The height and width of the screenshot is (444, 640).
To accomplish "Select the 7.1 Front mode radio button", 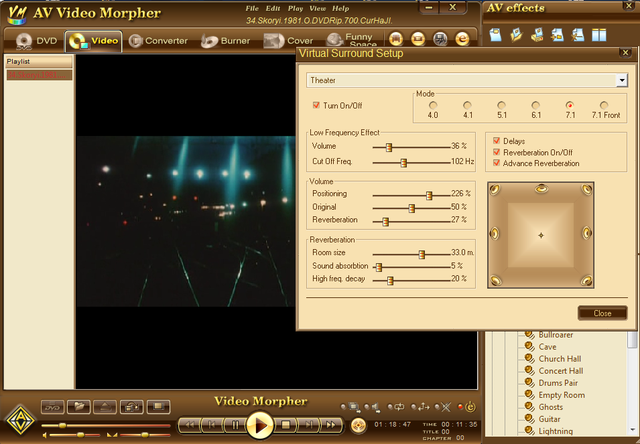I will coord(604,105).
